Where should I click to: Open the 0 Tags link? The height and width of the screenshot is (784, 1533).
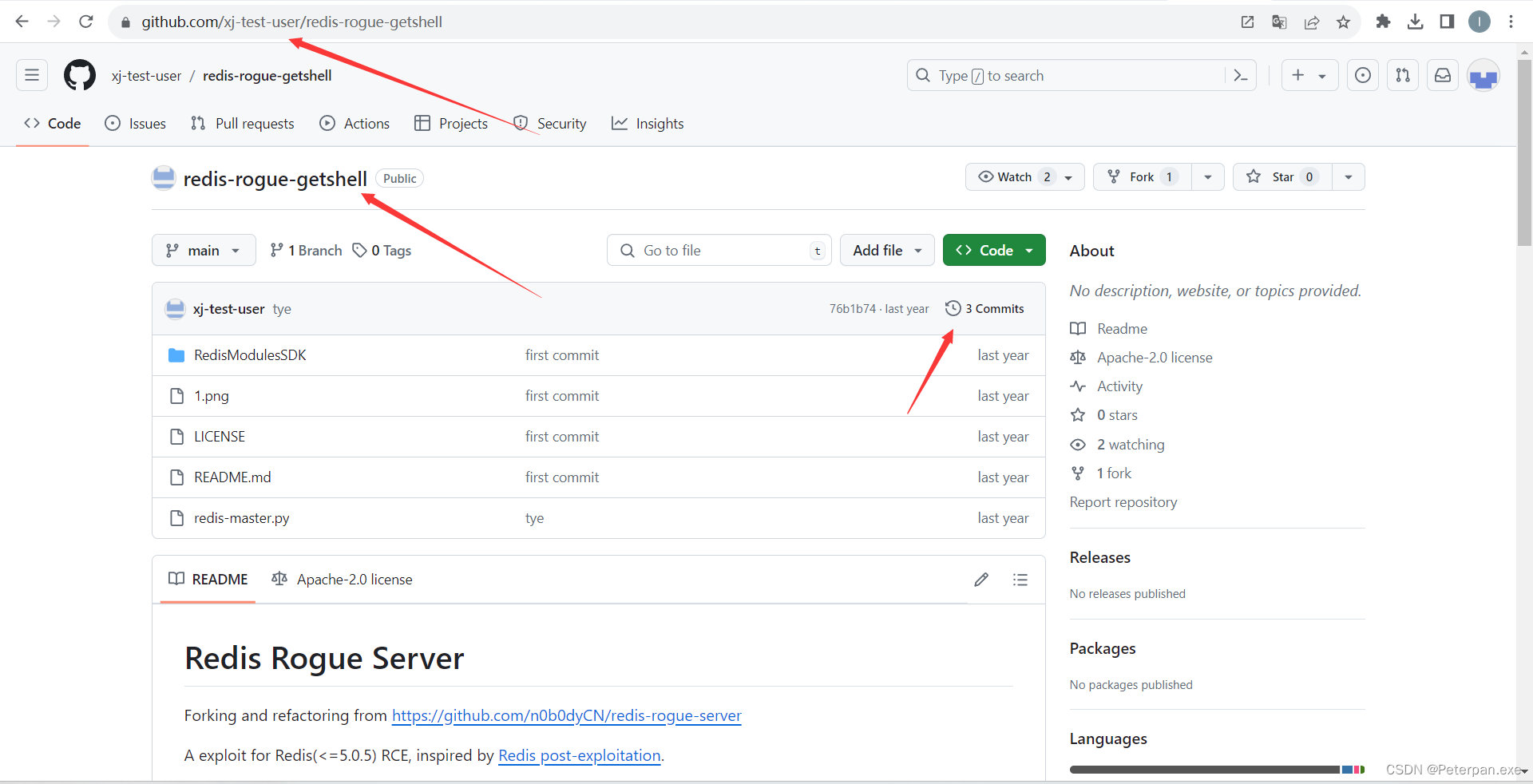tap(382, 251)
